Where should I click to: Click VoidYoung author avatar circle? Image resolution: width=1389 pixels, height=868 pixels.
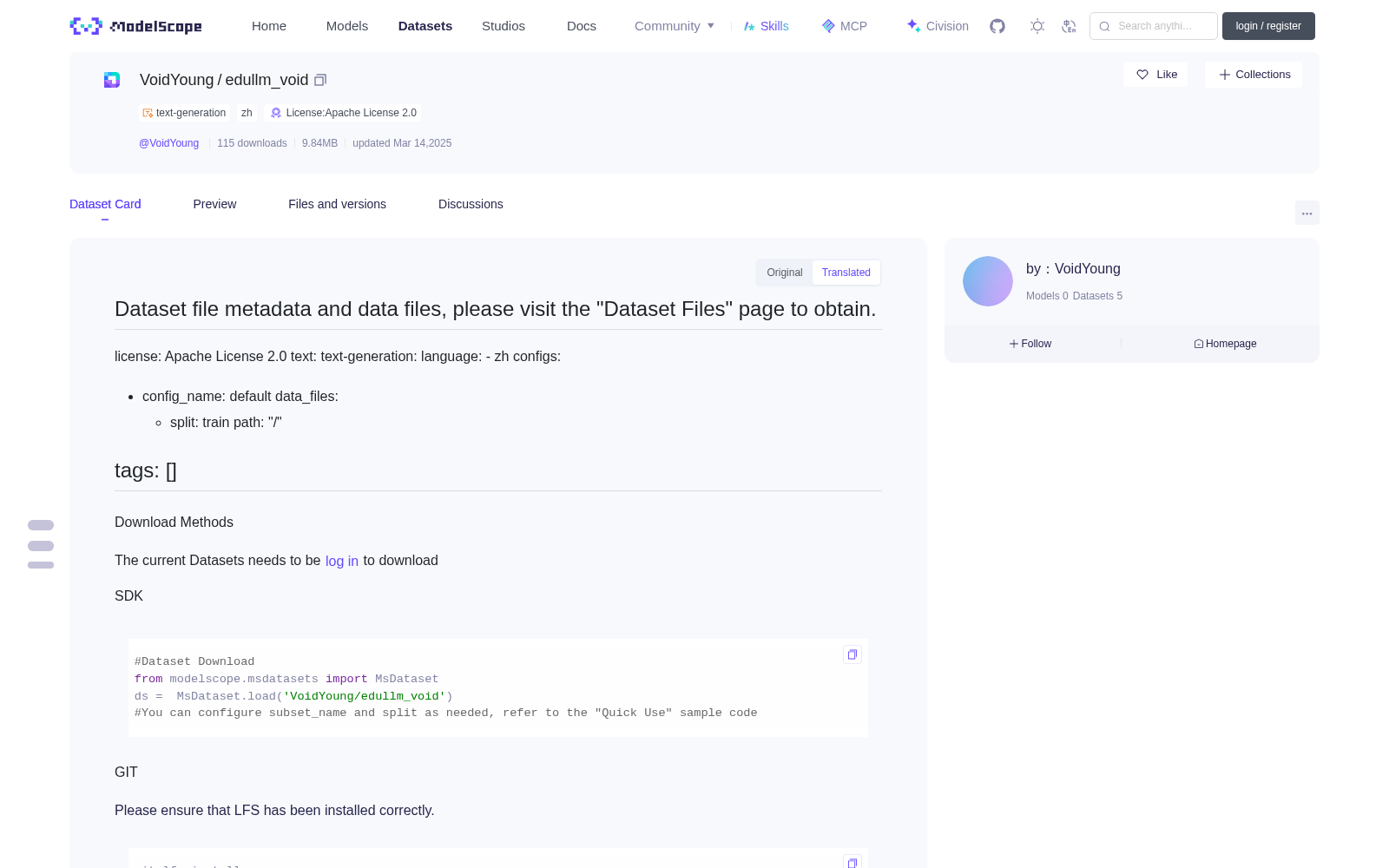point(988,281)
